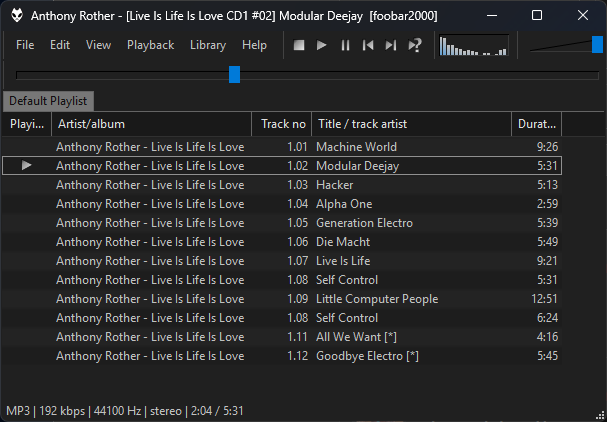The image size is (607, 422).
Task: Pause the current track
Action: (345, 45)
